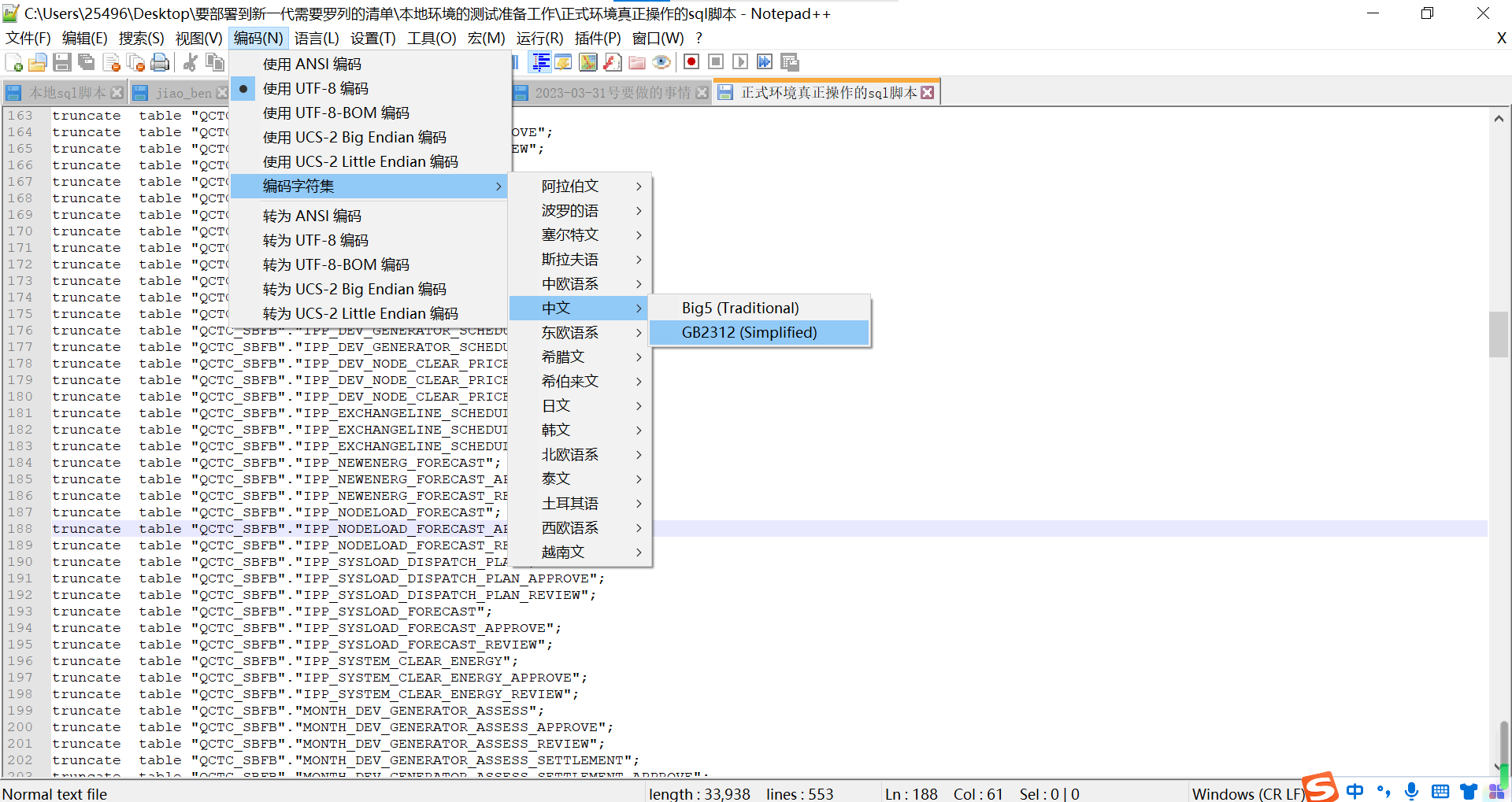Stop macro recording toolbar icon
The image size is (1512, 802).
click(x=716, y=62)
